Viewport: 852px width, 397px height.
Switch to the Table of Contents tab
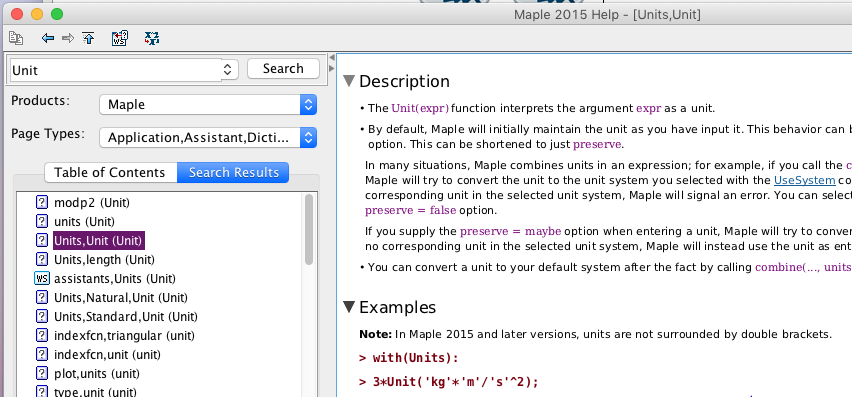pos(110,173)
